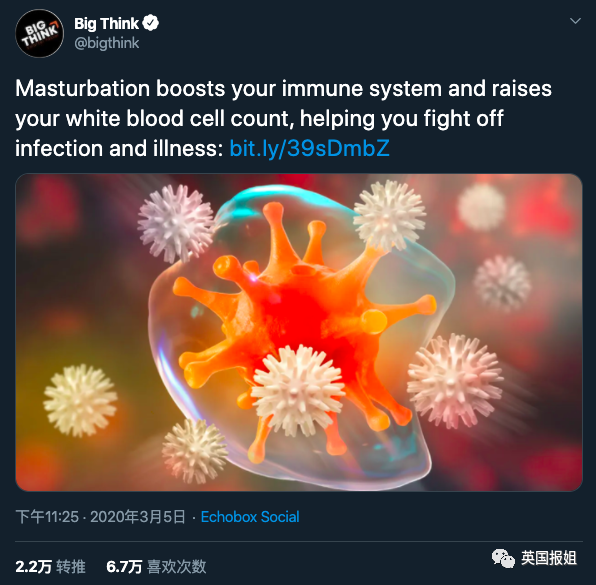Expand the tweet options chevron
Image resolution: width=596 pixels, height=585 pixels.
[x=575, y=21]
